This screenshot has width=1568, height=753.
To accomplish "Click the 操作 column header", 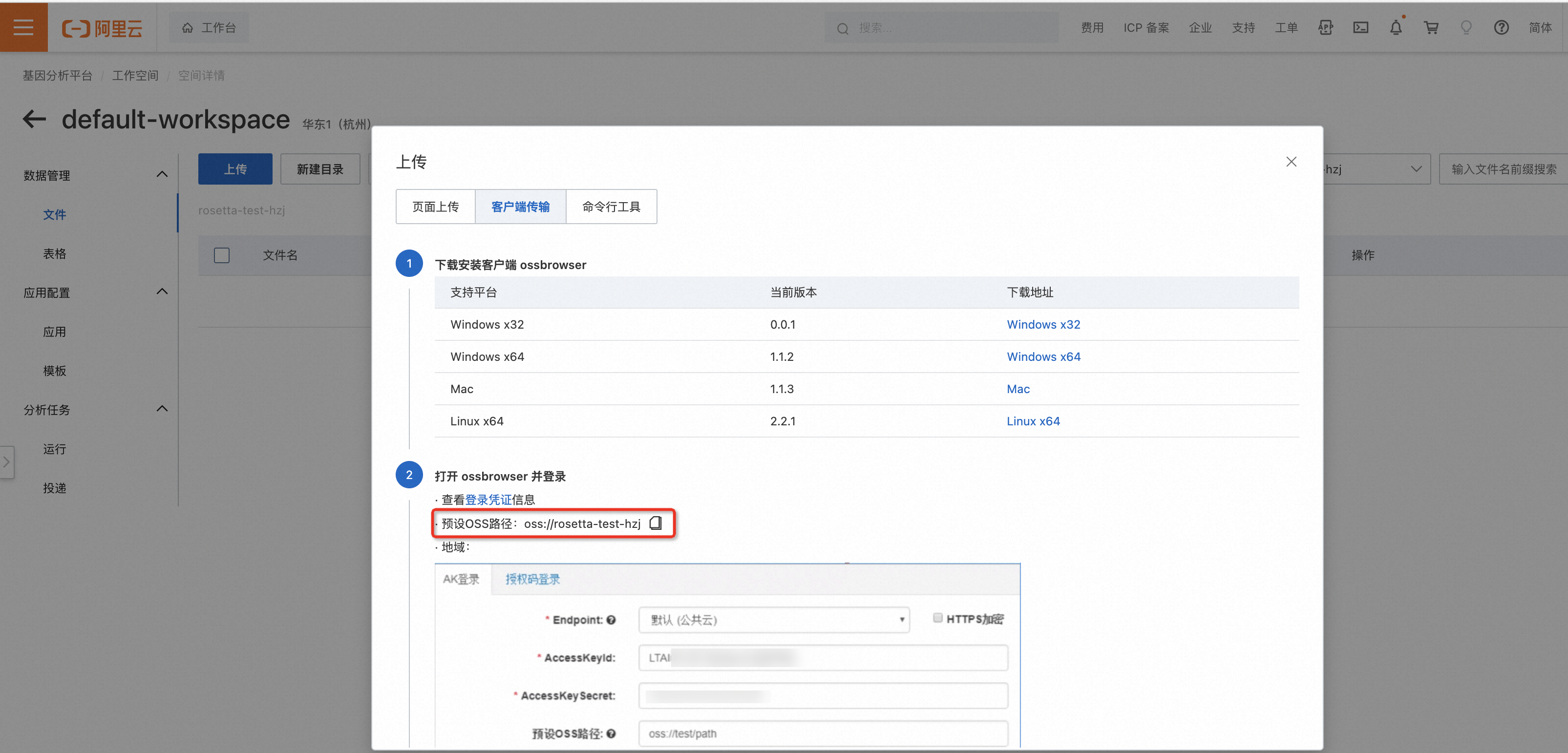I will click(1363, 255).
